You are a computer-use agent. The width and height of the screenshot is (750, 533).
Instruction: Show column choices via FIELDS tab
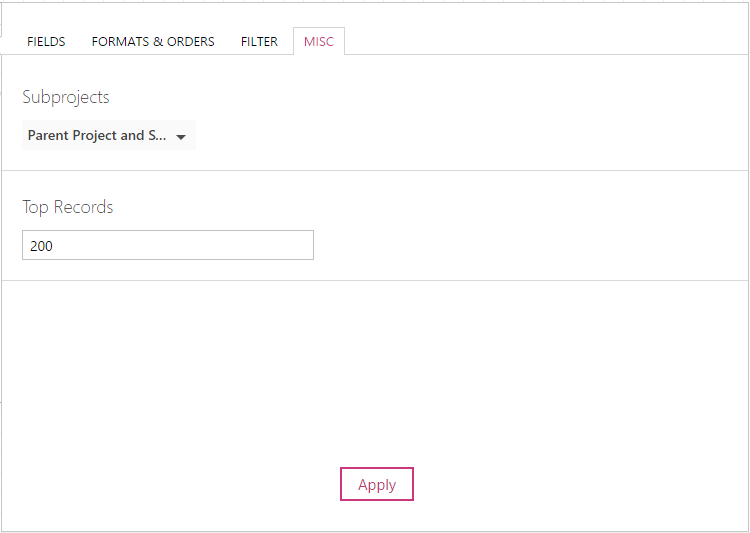pyautogui.click(x=46, y=42)
